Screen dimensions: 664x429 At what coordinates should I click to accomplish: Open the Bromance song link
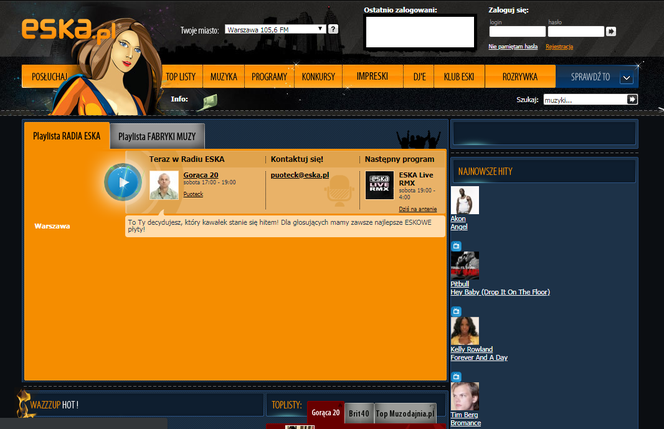coord(466,423)
